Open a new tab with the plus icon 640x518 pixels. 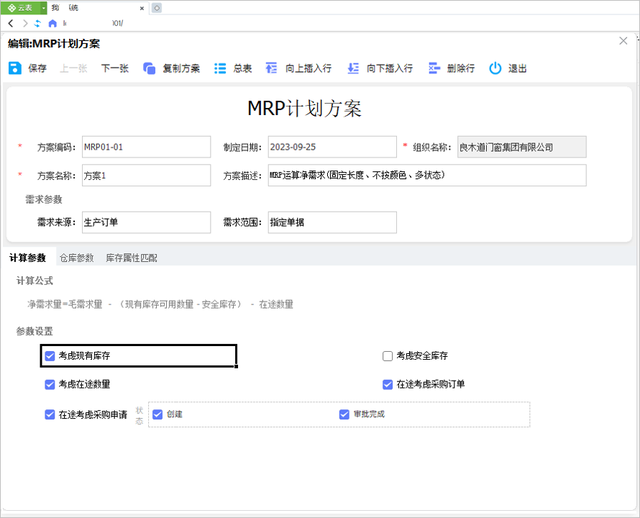157,8
